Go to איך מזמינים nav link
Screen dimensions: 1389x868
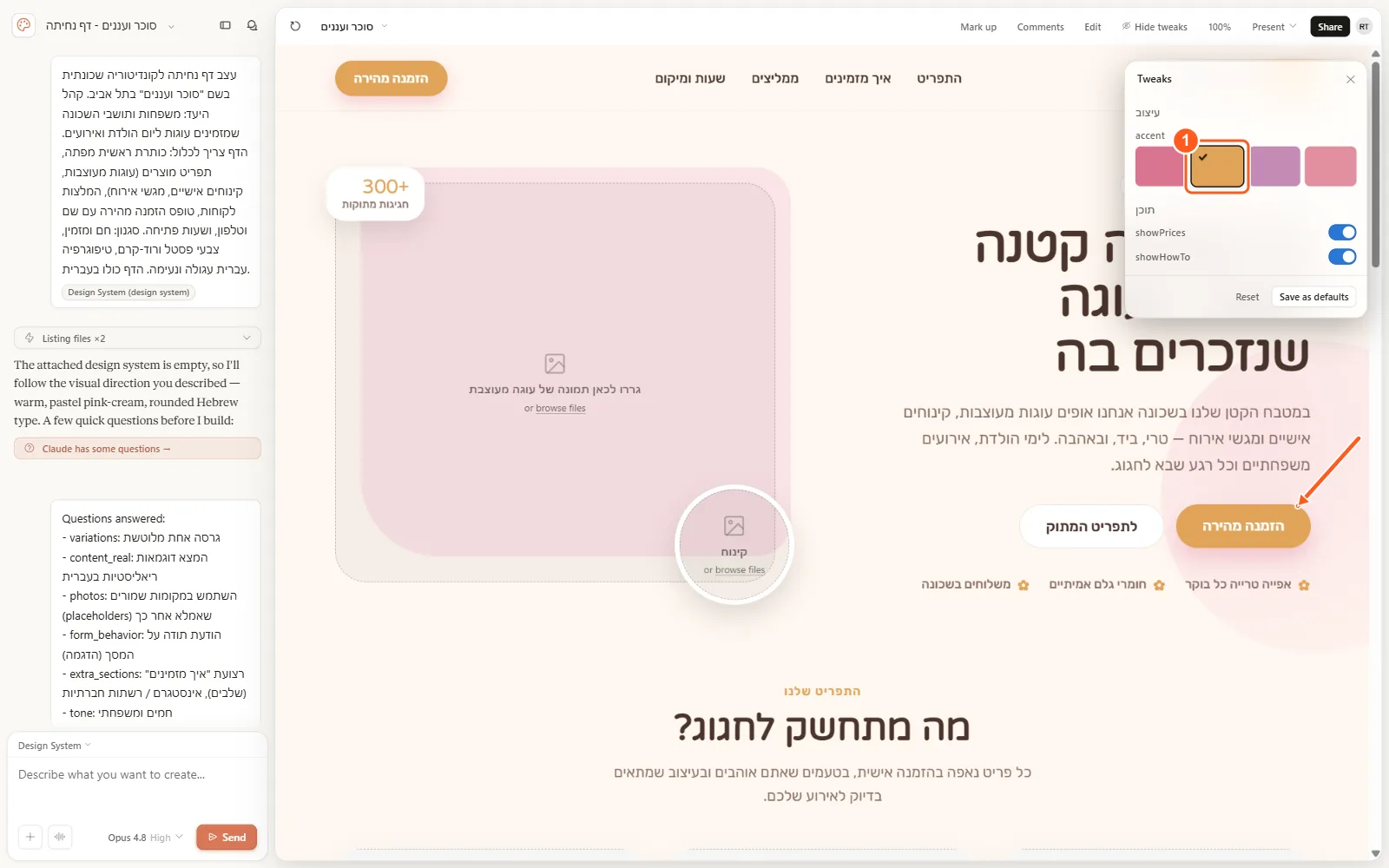click(x=858, y=78)
